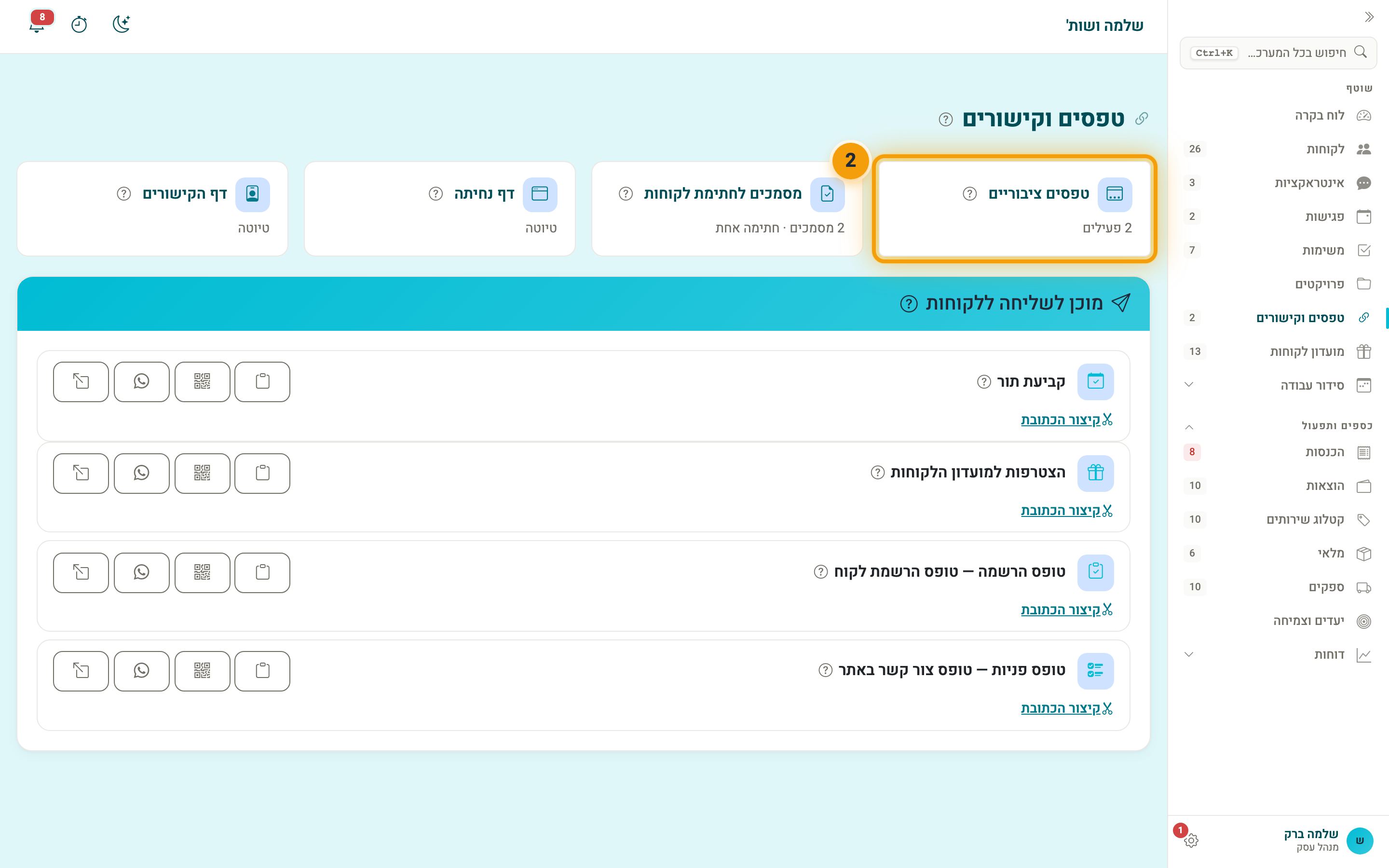Collapse the sidebar with double chevron
The image size is (1389, 868).
(1369, 17)
